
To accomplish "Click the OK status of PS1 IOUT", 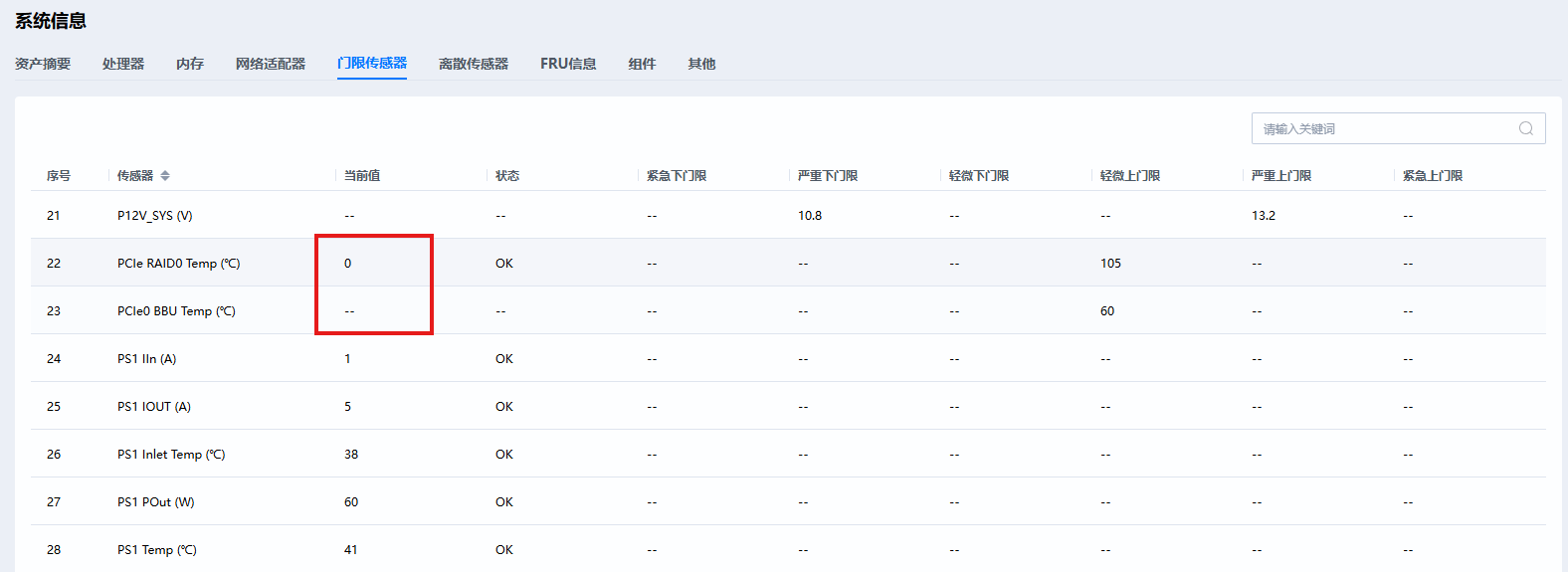I will click(x=504, y=406).
